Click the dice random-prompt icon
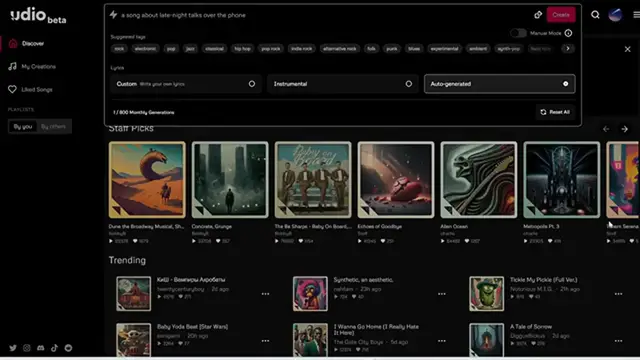Viewport: 640px width, 360px height. [x=538, y=15]
